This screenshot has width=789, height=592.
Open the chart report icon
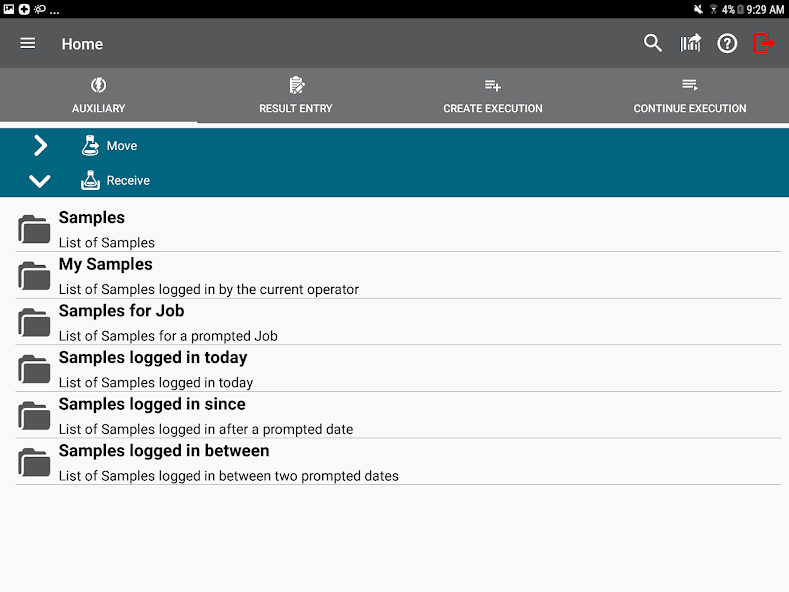691,43
